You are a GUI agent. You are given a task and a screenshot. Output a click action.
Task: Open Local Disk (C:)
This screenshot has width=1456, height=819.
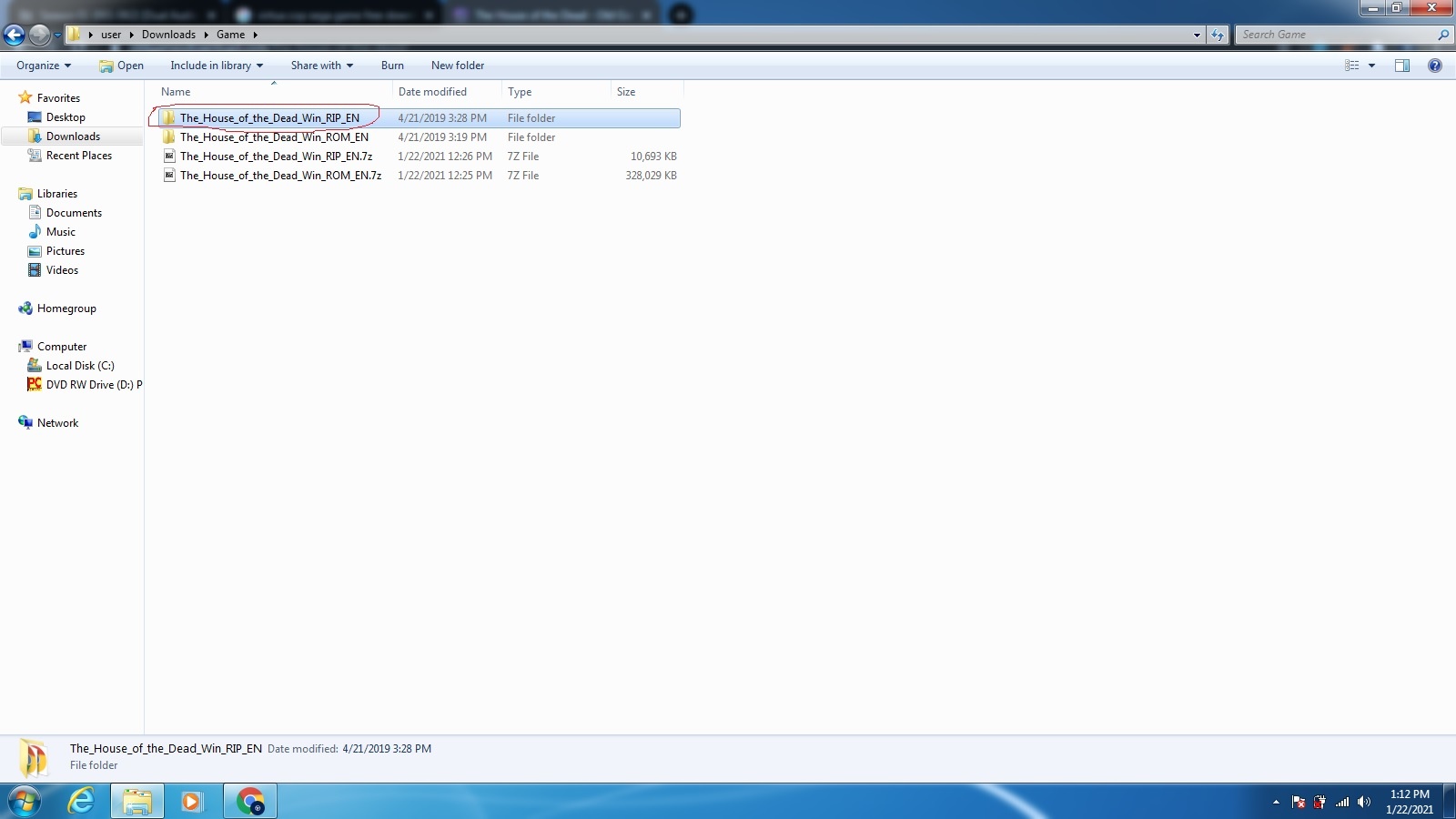[x=80, y=366]
